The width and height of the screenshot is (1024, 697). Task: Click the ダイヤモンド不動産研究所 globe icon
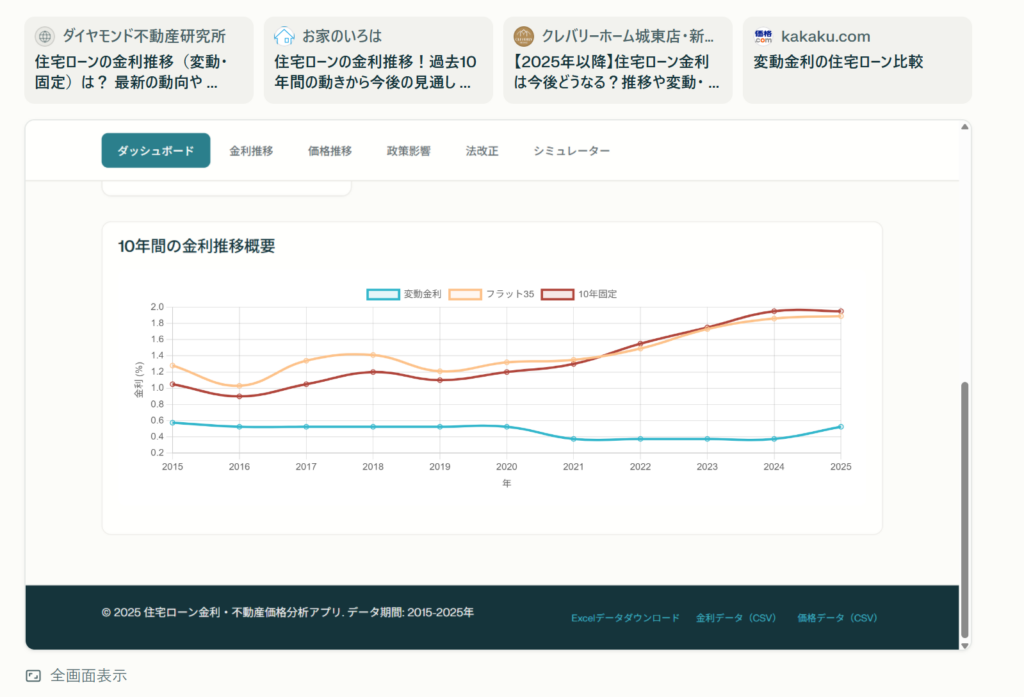[45, 37]
